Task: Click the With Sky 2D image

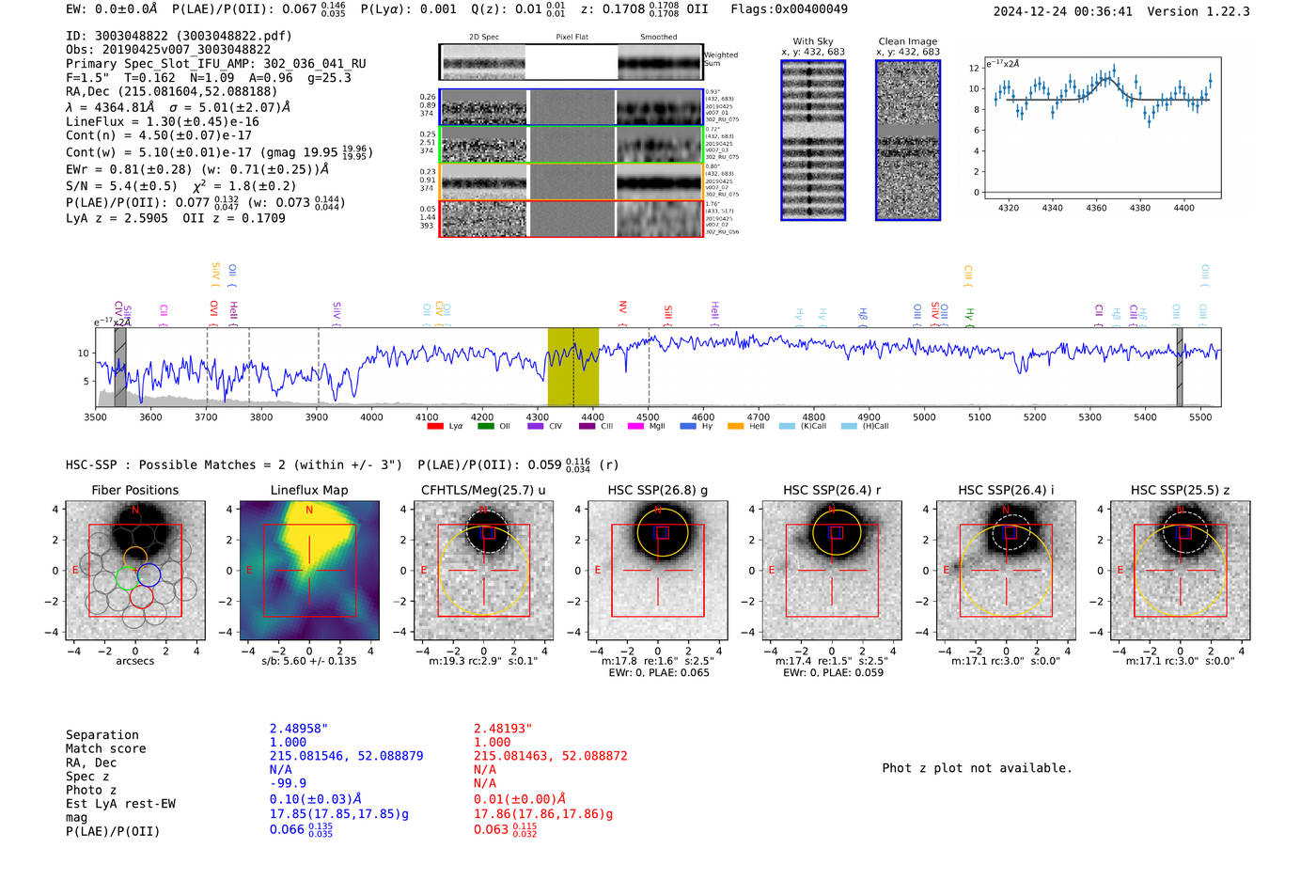Action: coord(813,140)
